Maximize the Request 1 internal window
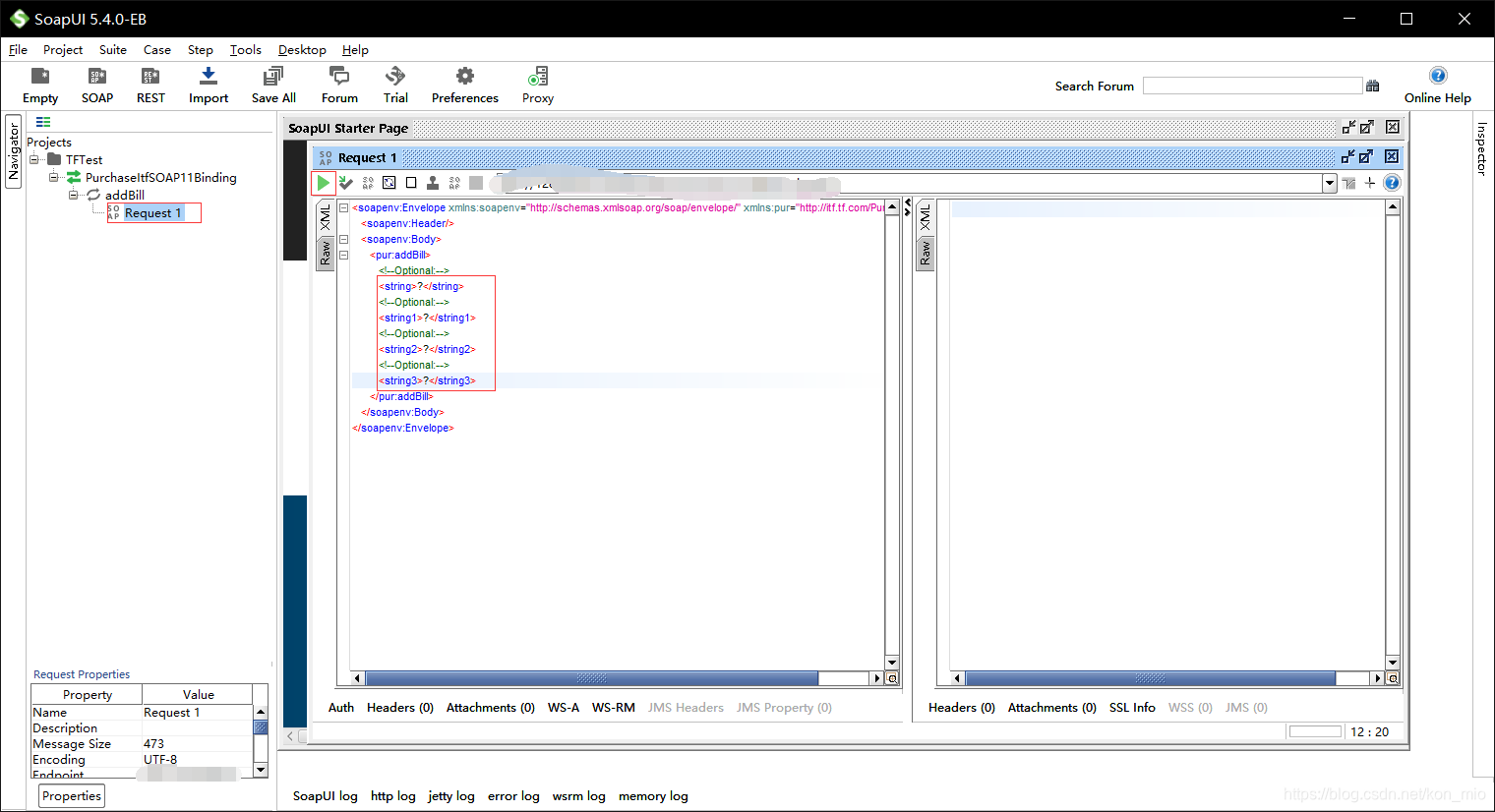 coord(1366,156)
